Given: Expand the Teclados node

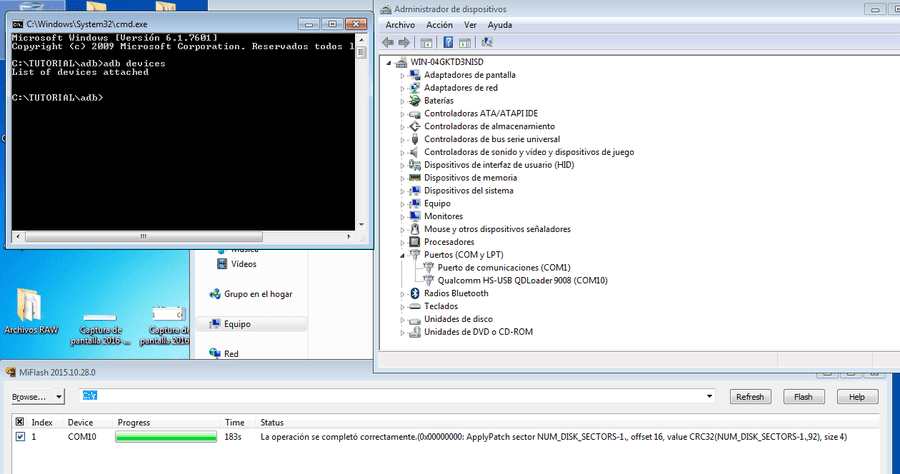Looking at the screenshot, I should click(x=402, y=307).
